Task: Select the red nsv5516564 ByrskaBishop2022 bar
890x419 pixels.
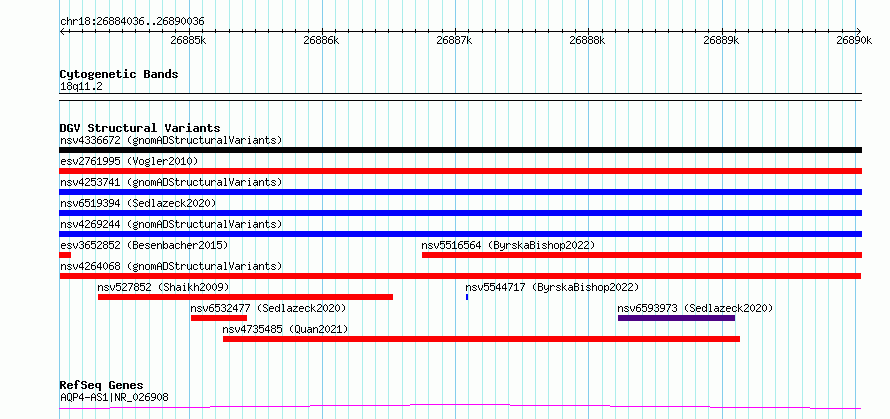Action: pos(642,255)
